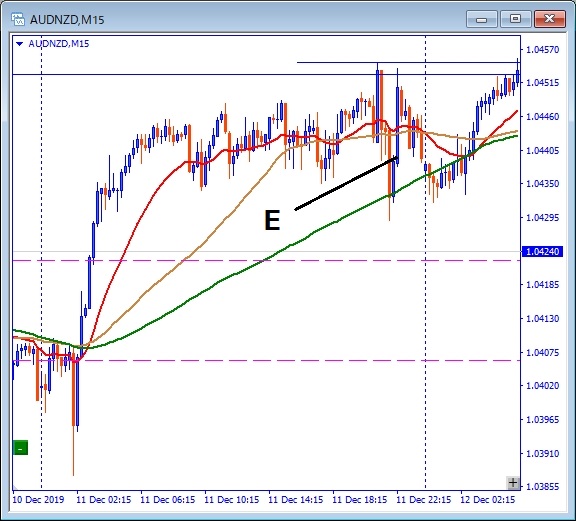Click the 1.04460 price scale value
The image size is (576, 521).
pos(543,117)
